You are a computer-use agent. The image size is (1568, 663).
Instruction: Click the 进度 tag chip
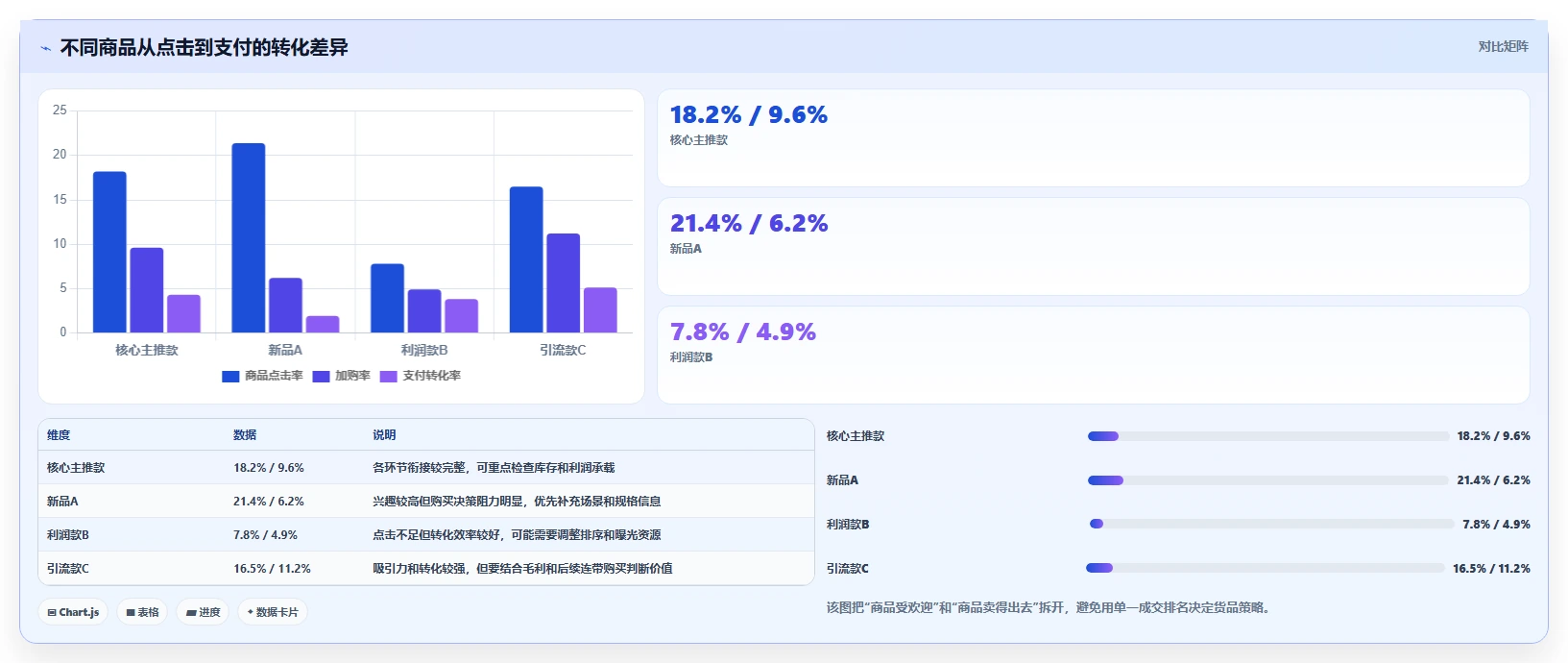(x=203, y=612)
